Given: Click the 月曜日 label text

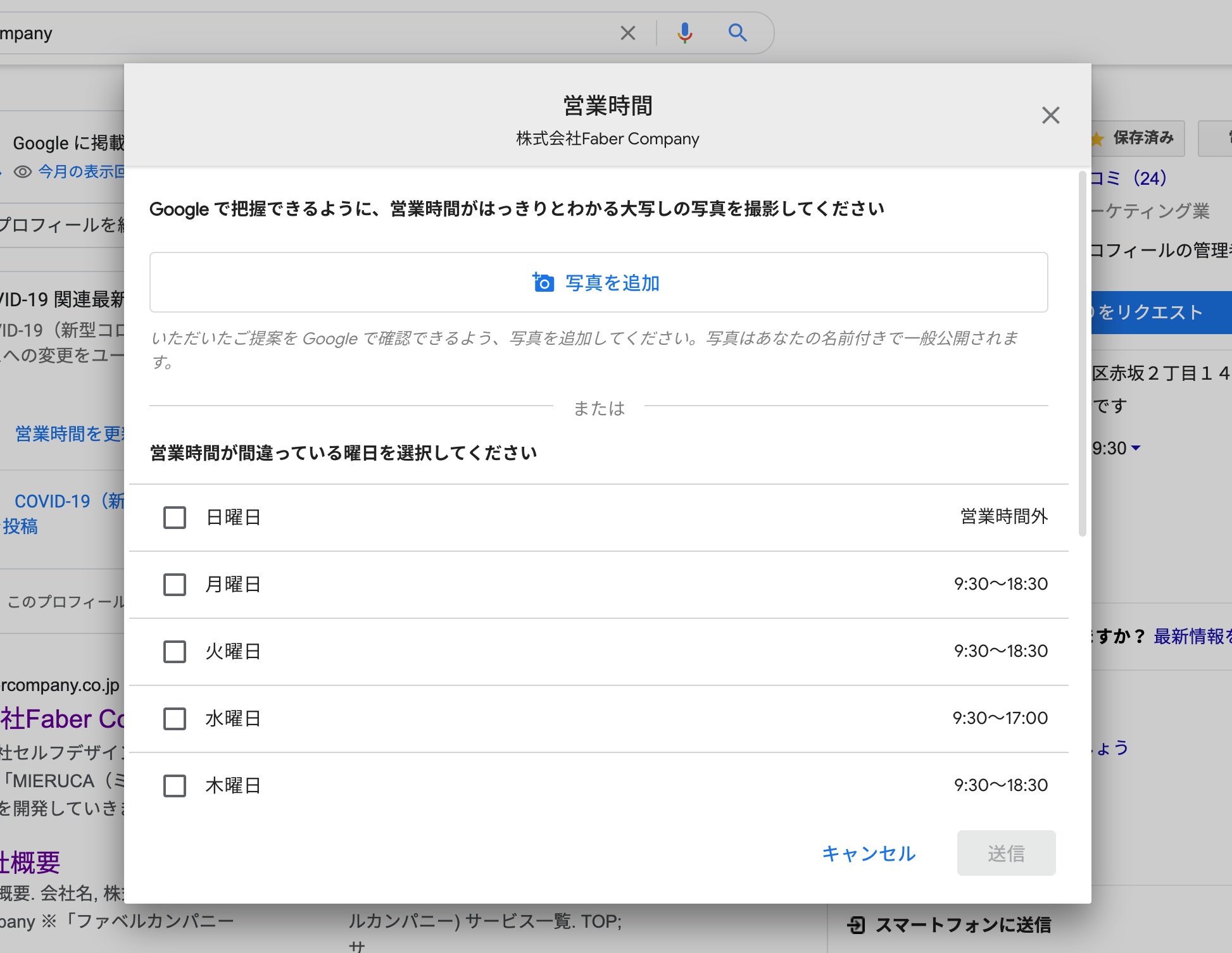Looking at the screenshot, I should pos(233,585).
